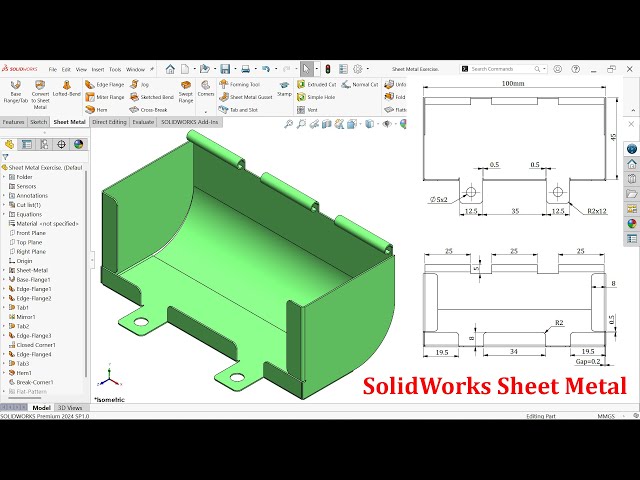Choose the Sketched Bend tool
This screenshot has width=640, height=480.
pyautogui.click(x=151, y=97)
